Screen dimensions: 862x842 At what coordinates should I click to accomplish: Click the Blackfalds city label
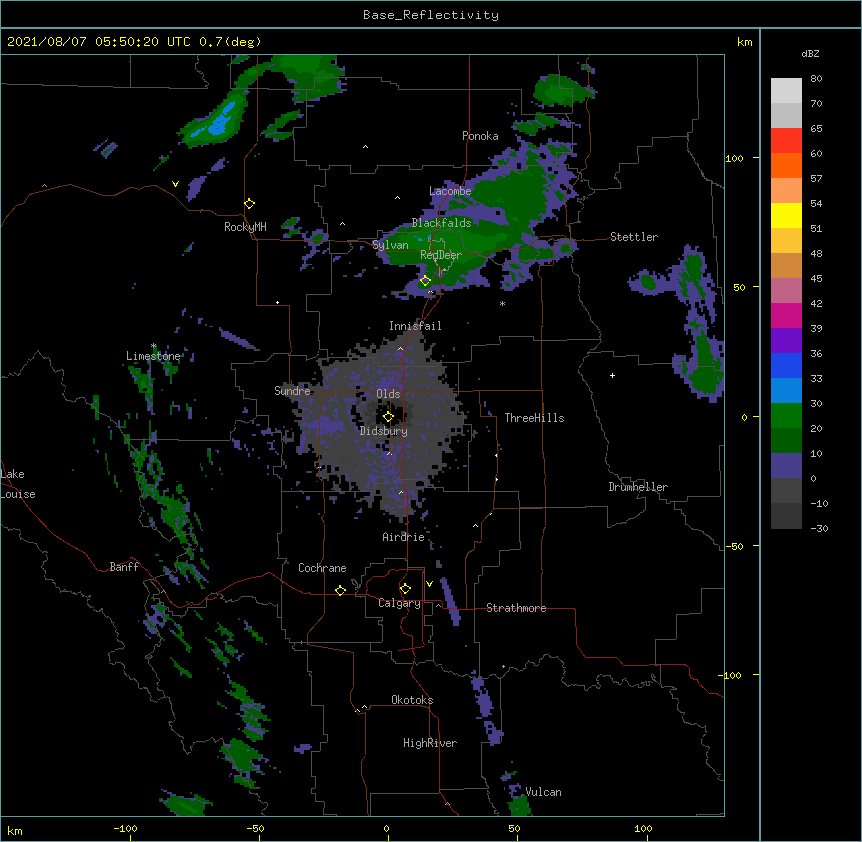pyautogui.click(x=441, y=223)
